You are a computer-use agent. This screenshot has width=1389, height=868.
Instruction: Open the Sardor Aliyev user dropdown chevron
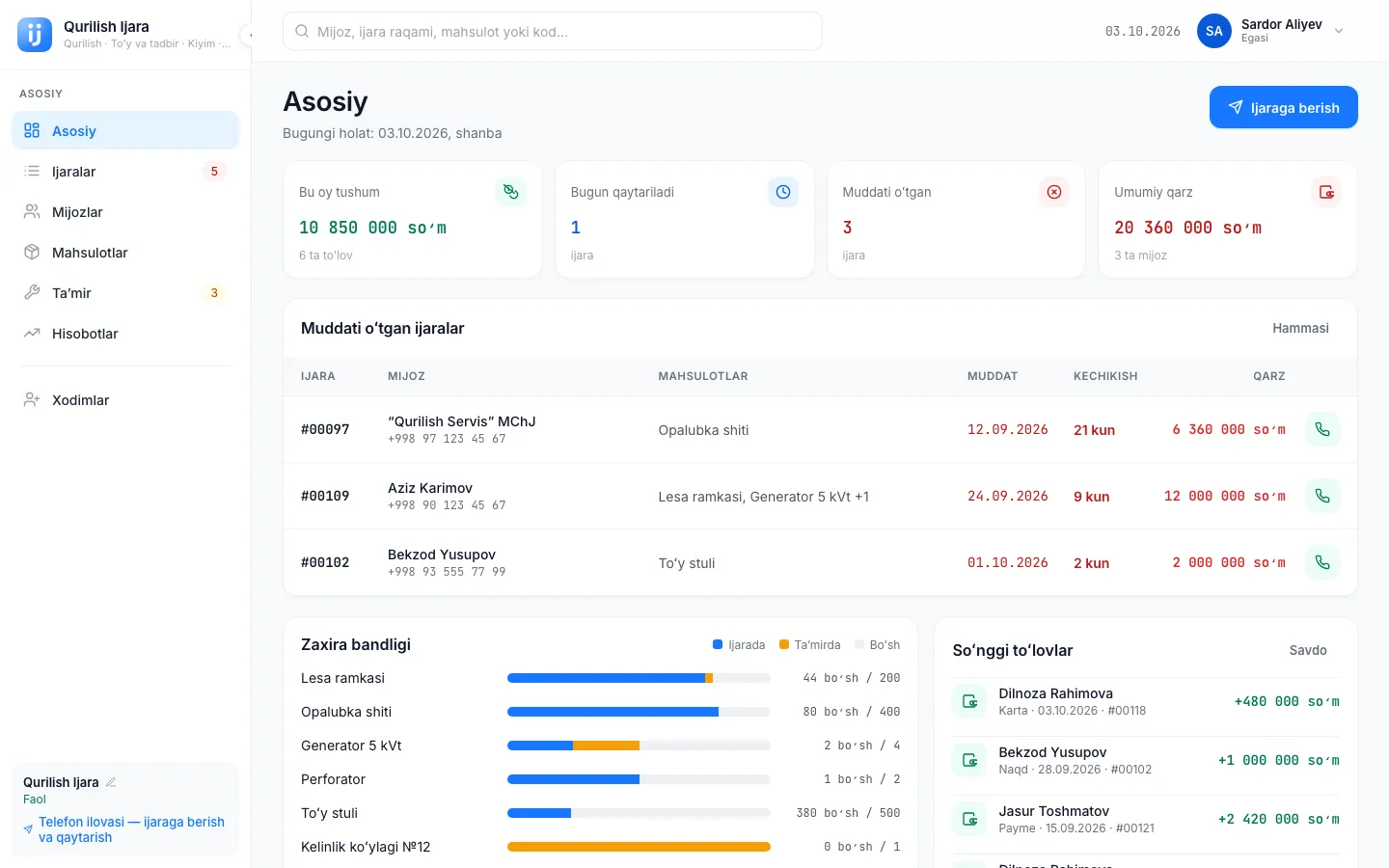tap(1339, 31)
